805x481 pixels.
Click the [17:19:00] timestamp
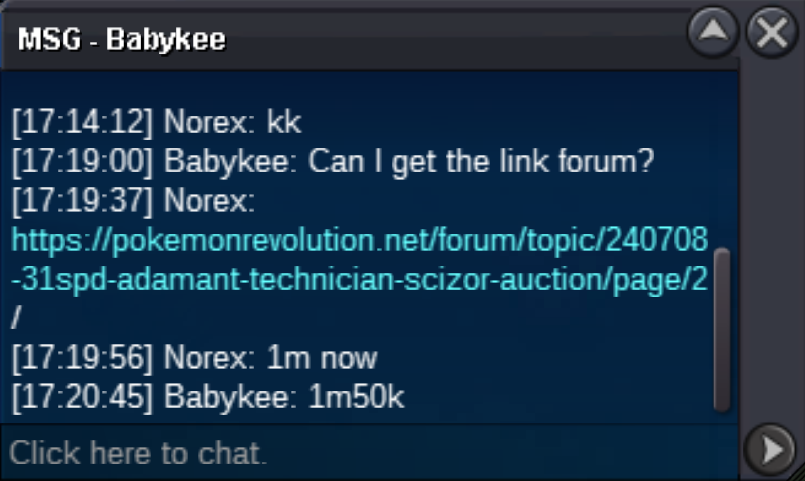pos(82,161)
